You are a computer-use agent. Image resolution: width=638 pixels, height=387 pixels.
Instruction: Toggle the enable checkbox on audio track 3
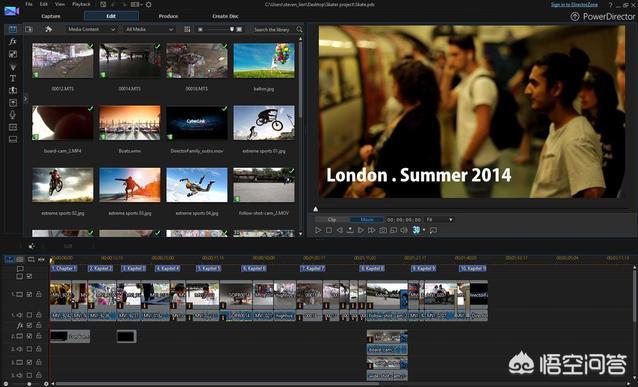click(x=29, y=375)
